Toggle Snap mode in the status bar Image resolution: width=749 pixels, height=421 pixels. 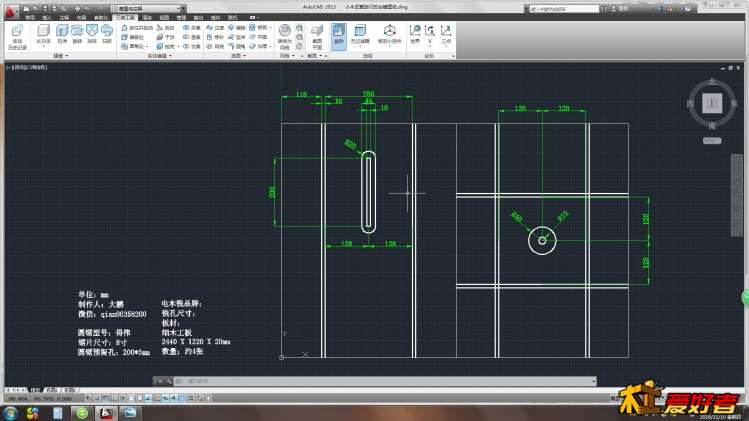tap(96, 398)
